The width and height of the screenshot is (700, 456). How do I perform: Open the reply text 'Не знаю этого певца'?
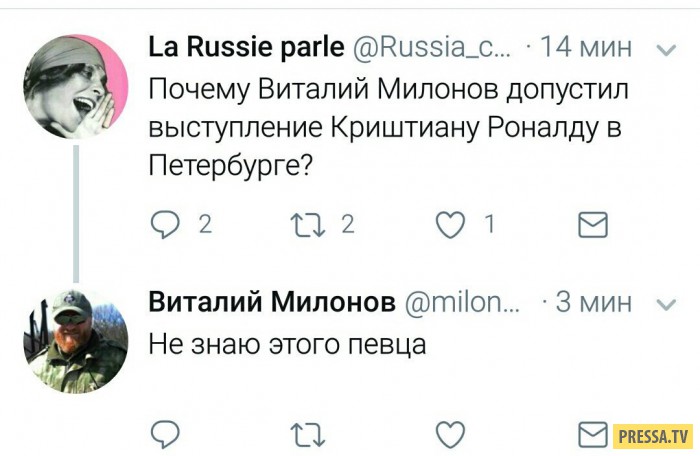287,345
